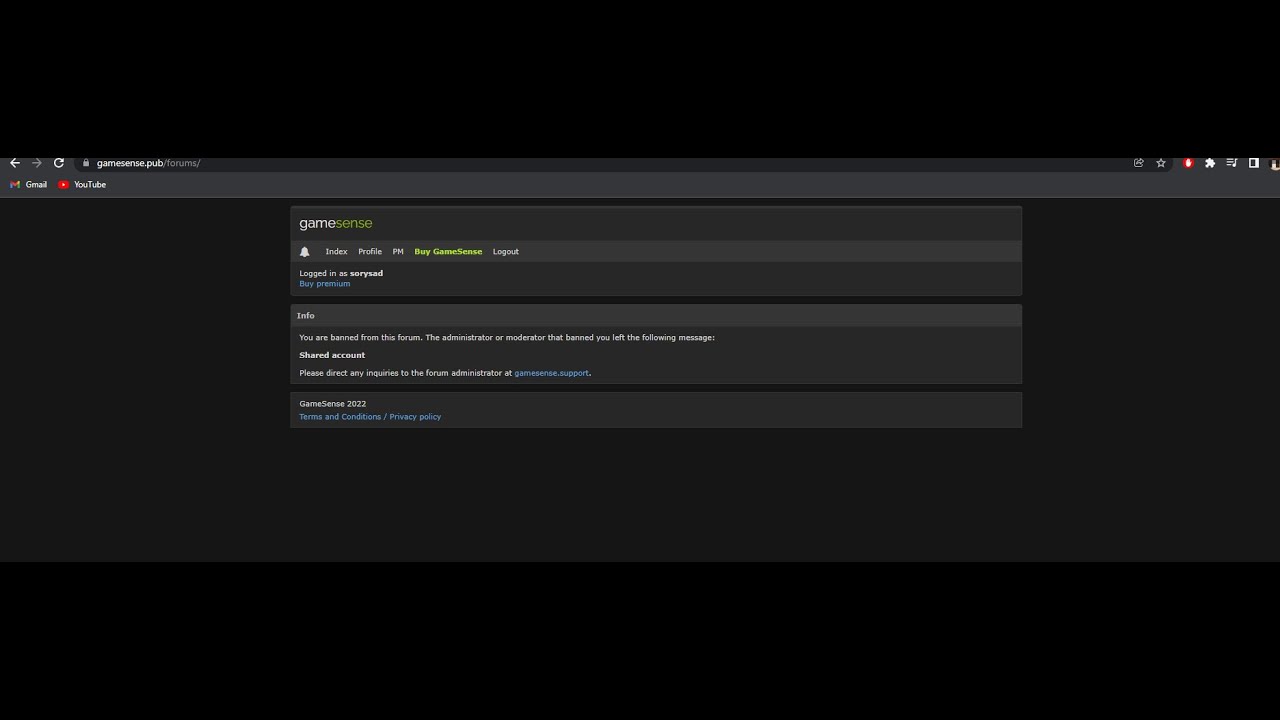Click Logout in the navbar
This screenshot has width=1280, height=720.
click(x=506, y=252)
